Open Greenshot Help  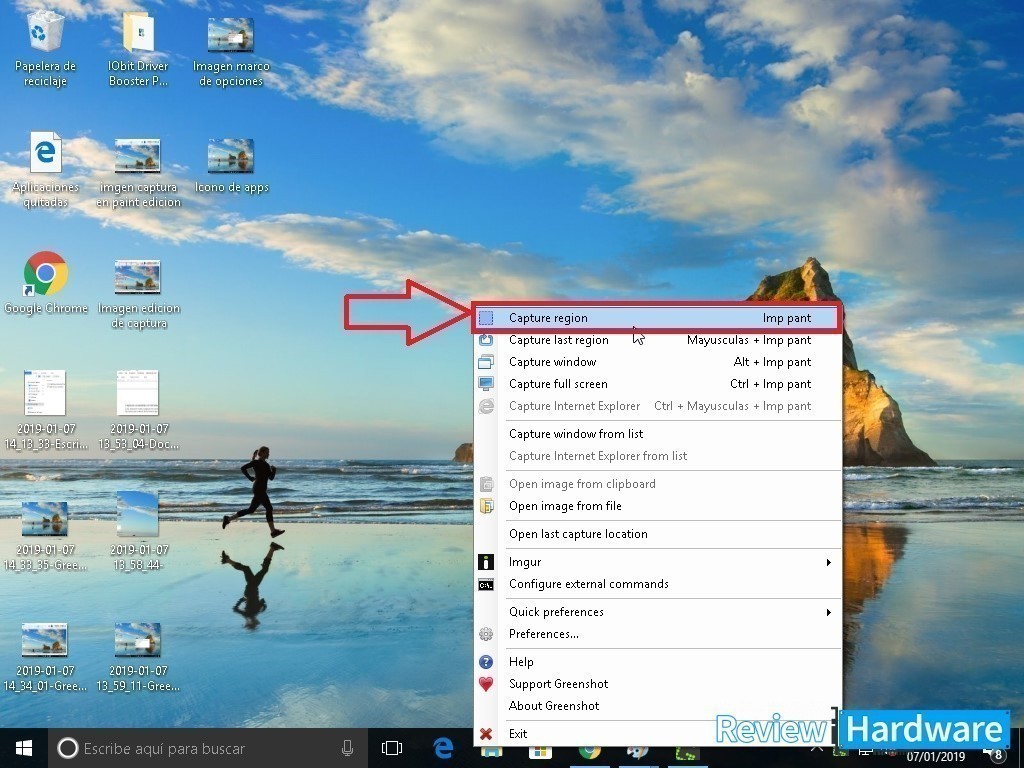pyautogui.click(x=657, y=662)
